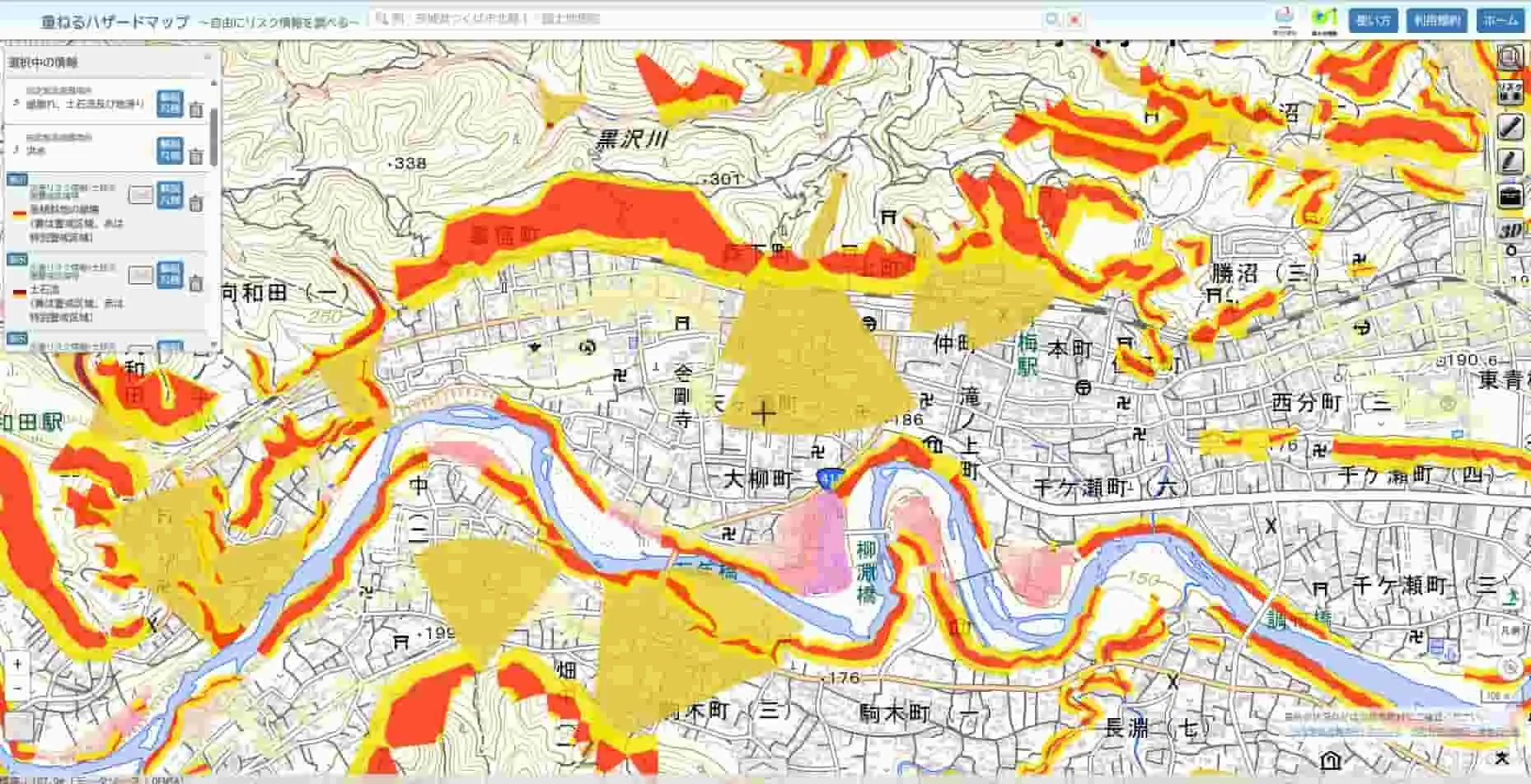Click the マニュアル icon in the top bar
1531x784 pixels.
[x=1285, y=16]
